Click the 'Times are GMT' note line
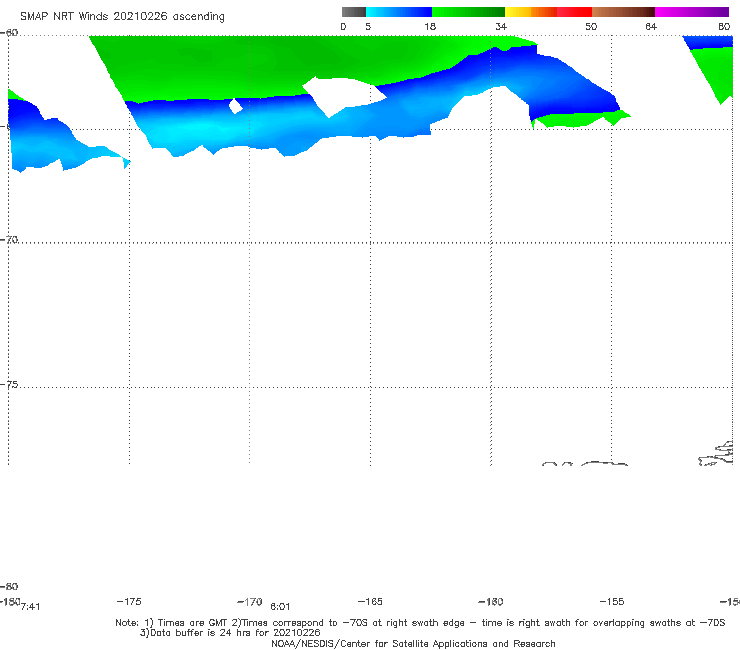Screen dimensions: 740x650 (x=420, y=623)
